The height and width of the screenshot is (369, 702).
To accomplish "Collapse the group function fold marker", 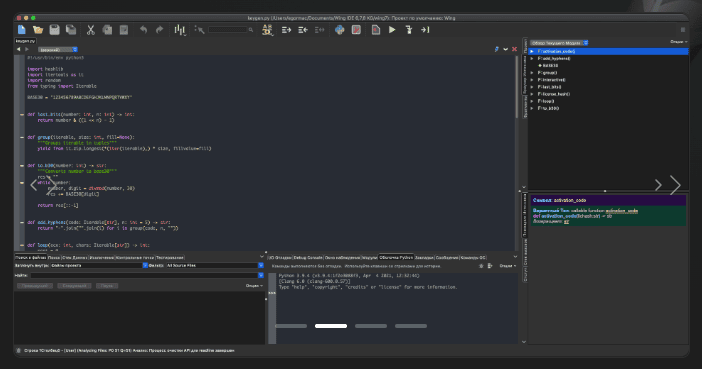I will [22, 137].
